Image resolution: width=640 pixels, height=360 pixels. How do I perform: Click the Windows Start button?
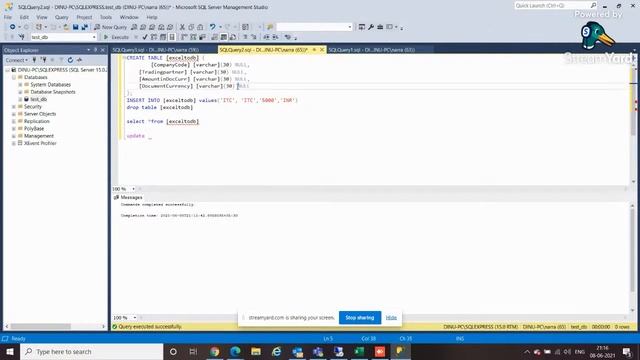click(10, 351)
